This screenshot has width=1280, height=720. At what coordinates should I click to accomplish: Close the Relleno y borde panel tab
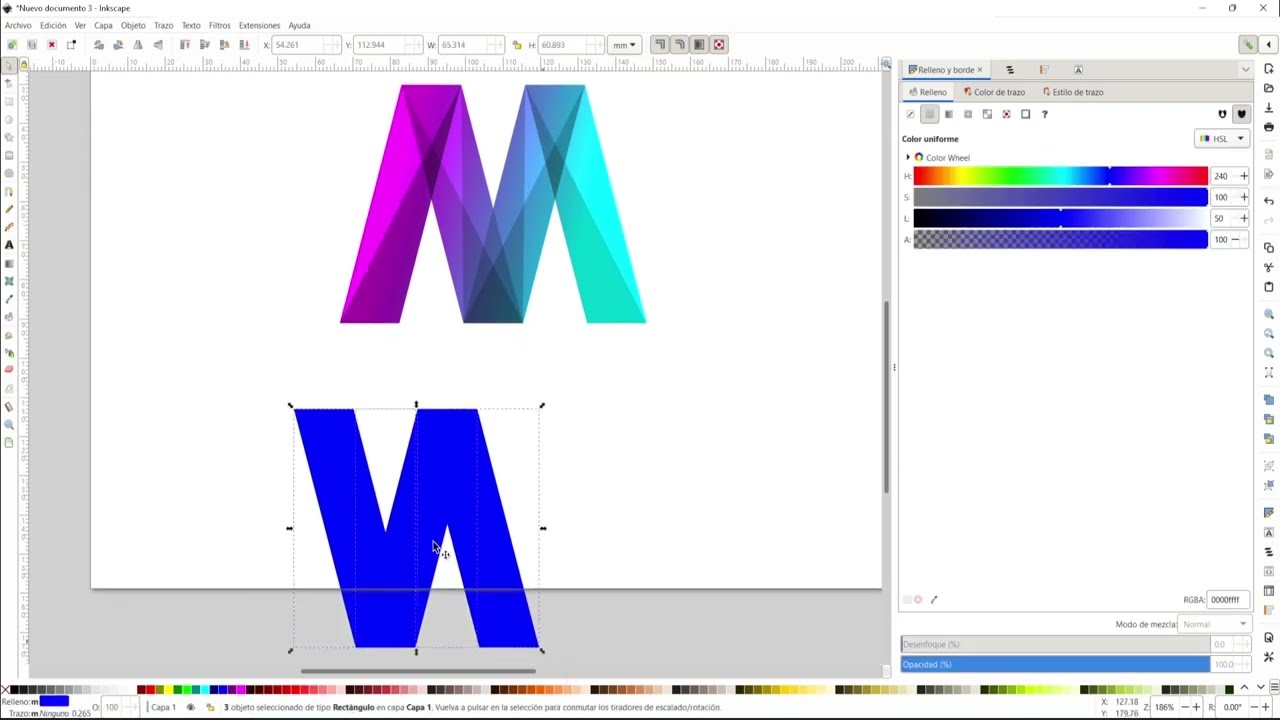tap(980, 70)
